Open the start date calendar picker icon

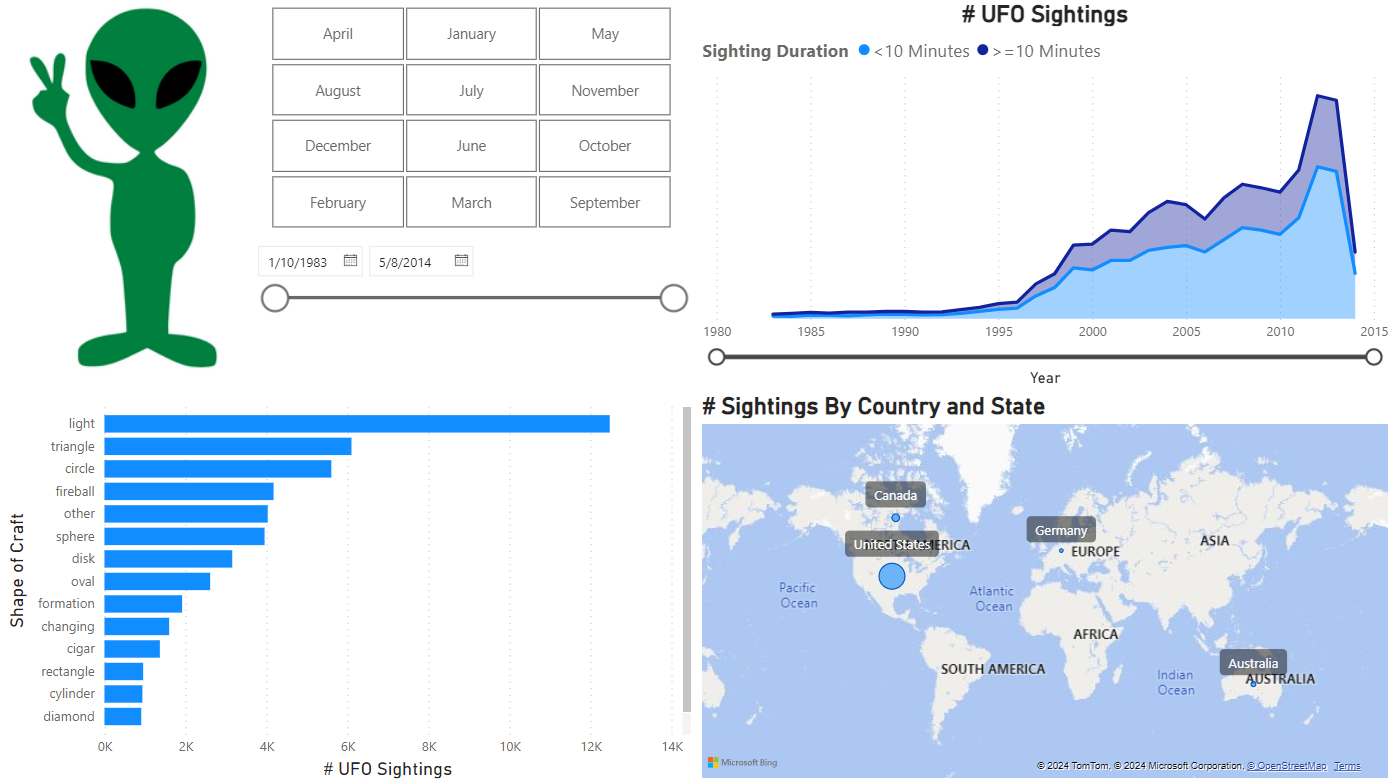tap(350, 261)
